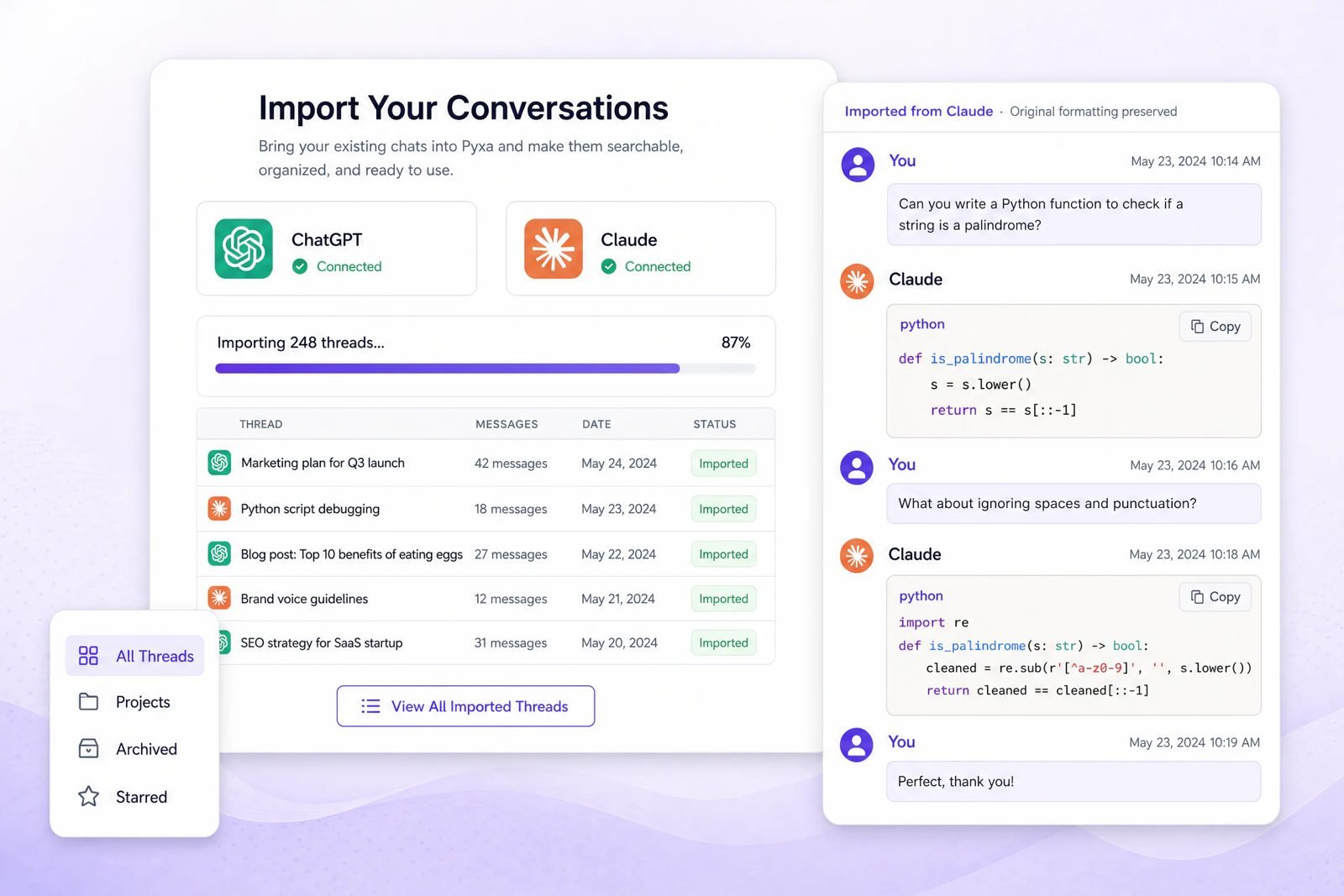Click May 24, 2024 date cell
The width and height of the screenshot is (1344, 896).
619,464
